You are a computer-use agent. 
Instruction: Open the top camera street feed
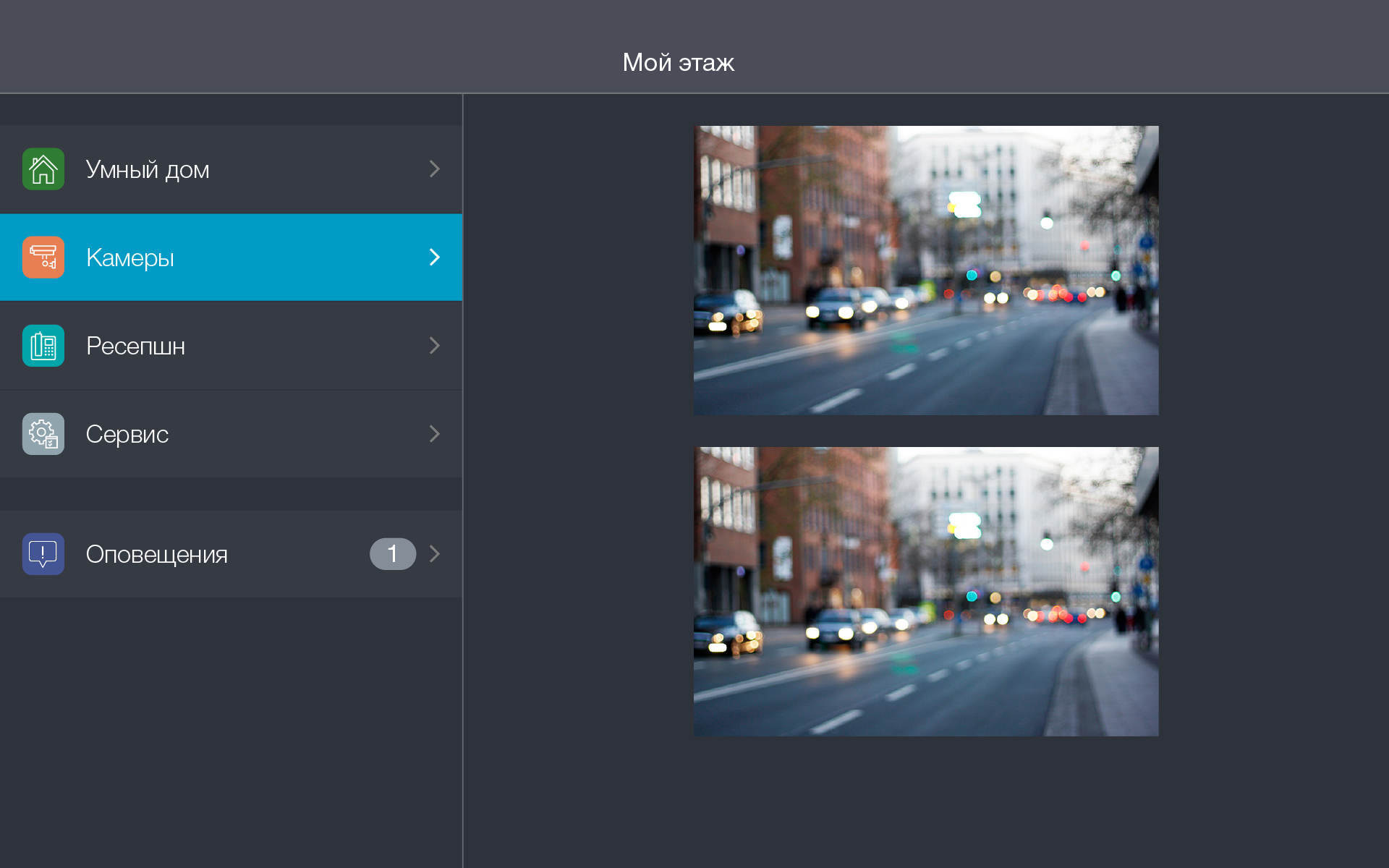coord(926,271)
